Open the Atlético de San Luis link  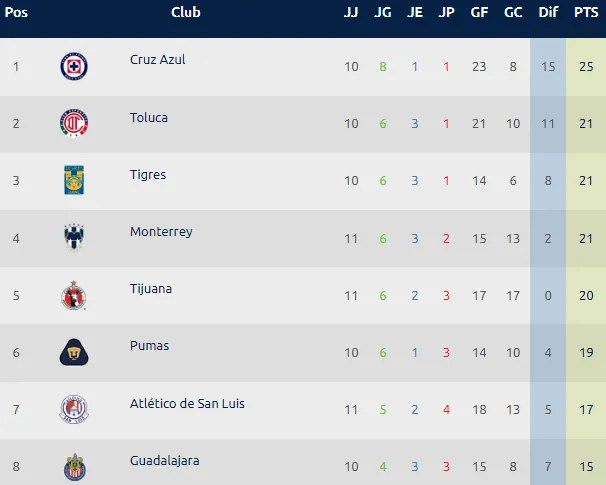(x=187, y=404)
